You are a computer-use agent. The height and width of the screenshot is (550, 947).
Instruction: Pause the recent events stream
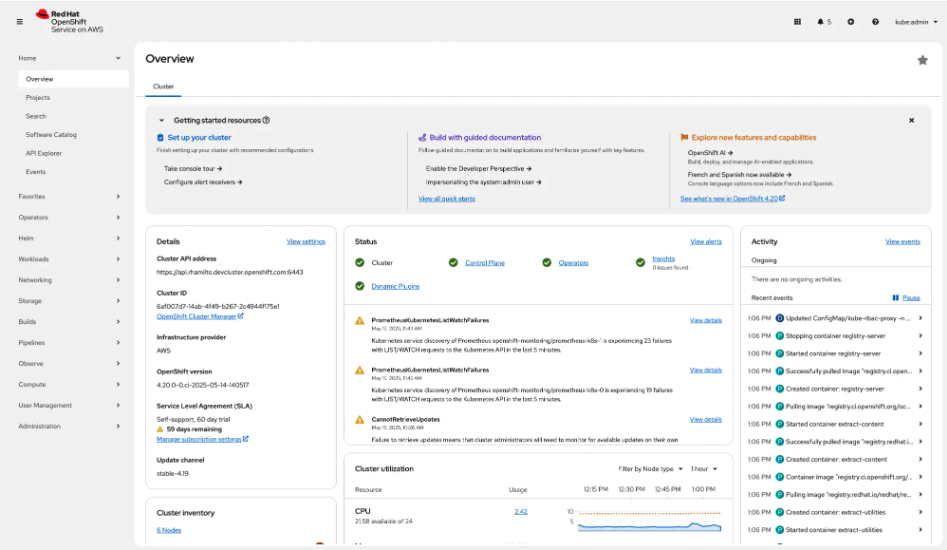pyautogui.click(x=906, y=298)
